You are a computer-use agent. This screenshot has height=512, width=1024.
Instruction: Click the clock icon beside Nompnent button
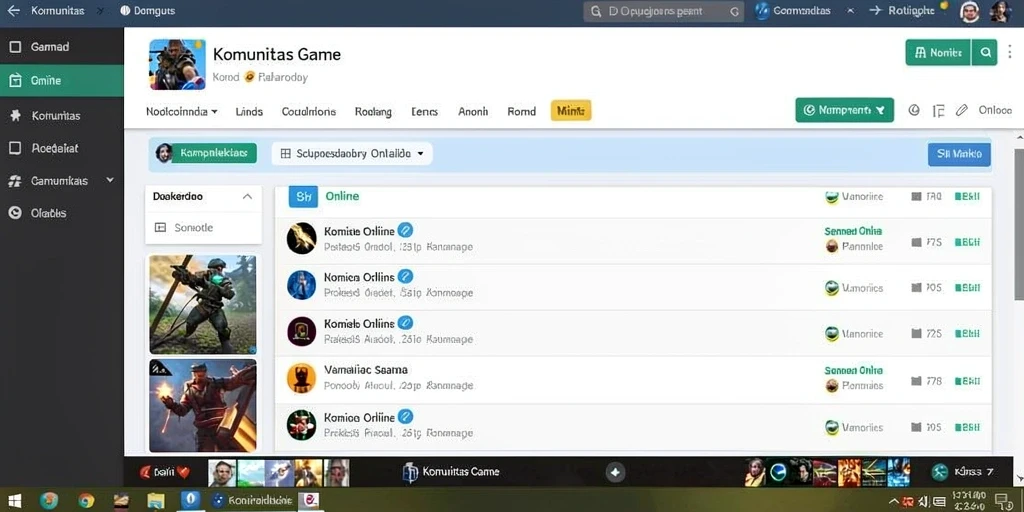tap(914, 110)
